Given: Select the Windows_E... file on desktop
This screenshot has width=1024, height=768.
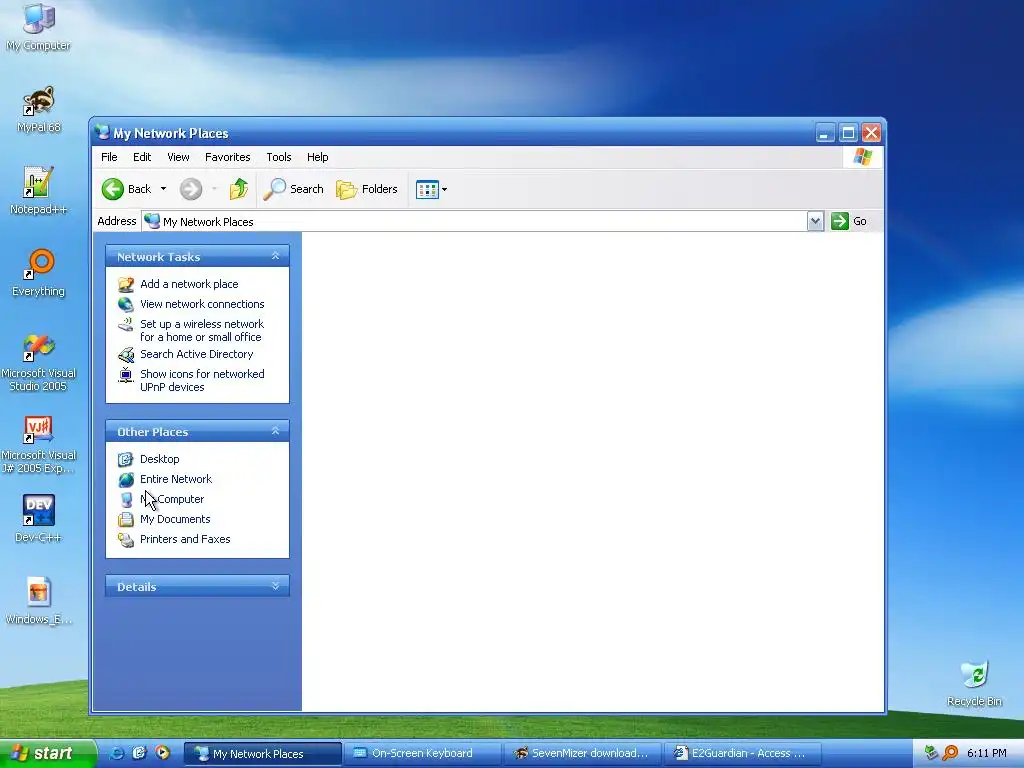Looking at the screenshot, I should 39,601.
